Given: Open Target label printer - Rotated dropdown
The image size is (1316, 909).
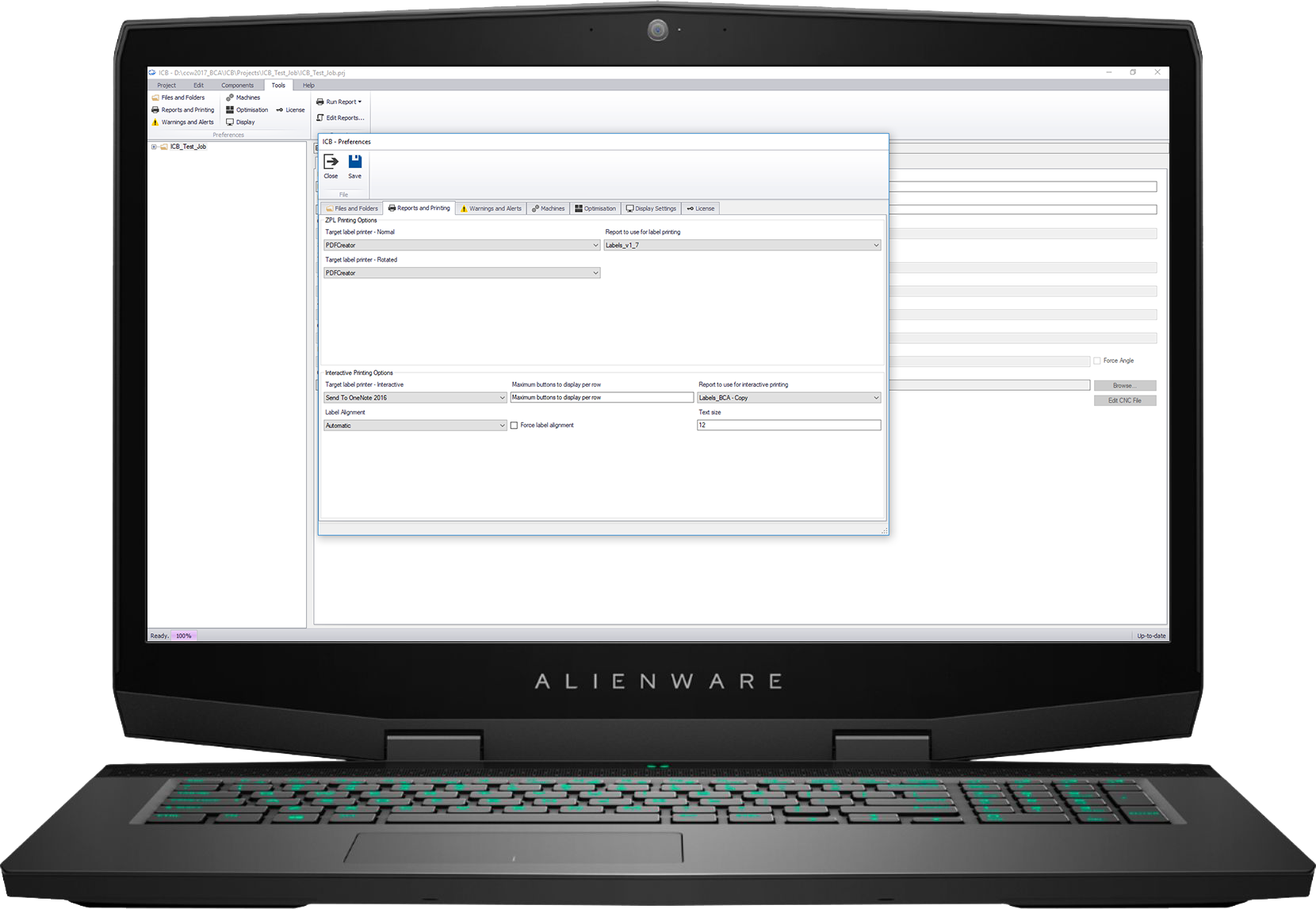Looking at the screenshot, I should point(462,273).
